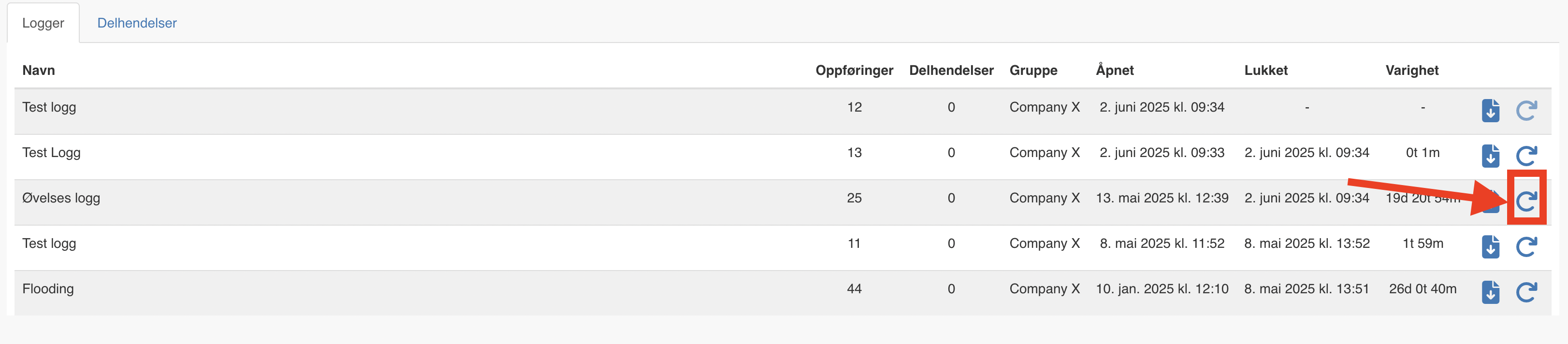Open the Øvelses logg entry

(61, 198)
